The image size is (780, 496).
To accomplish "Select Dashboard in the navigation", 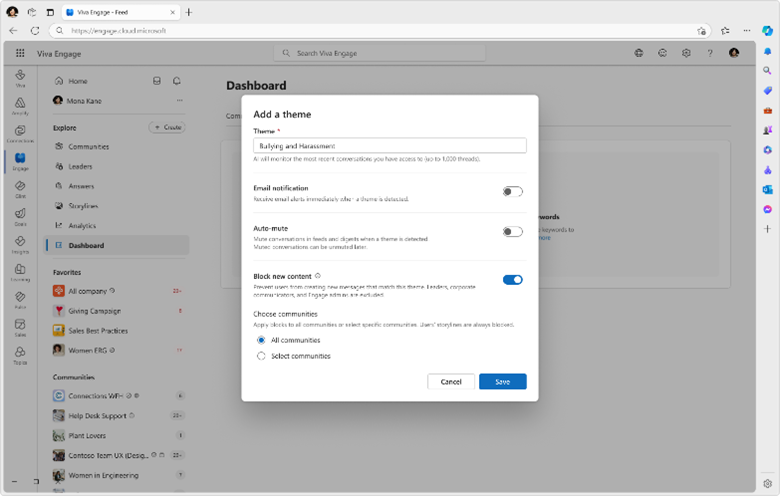I will [117, 245].
